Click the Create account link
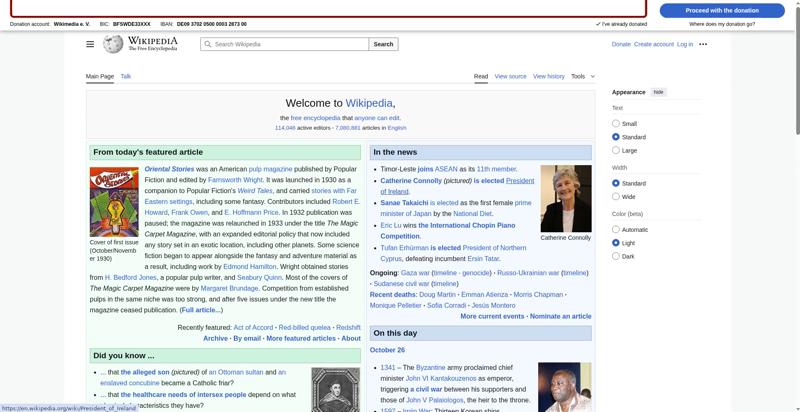 pos(654,44)
